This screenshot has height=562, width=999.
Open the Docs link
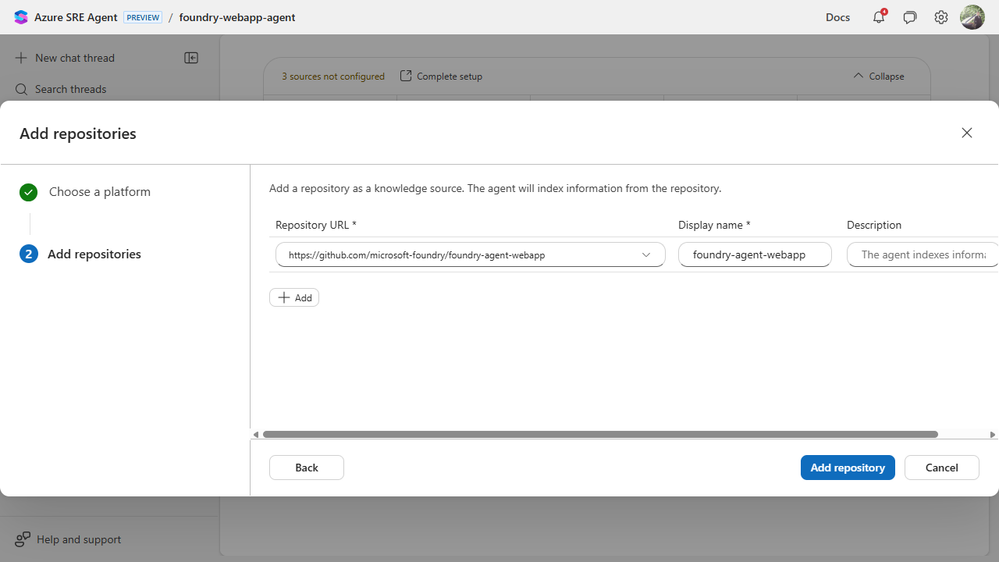(x=838, y=17)
